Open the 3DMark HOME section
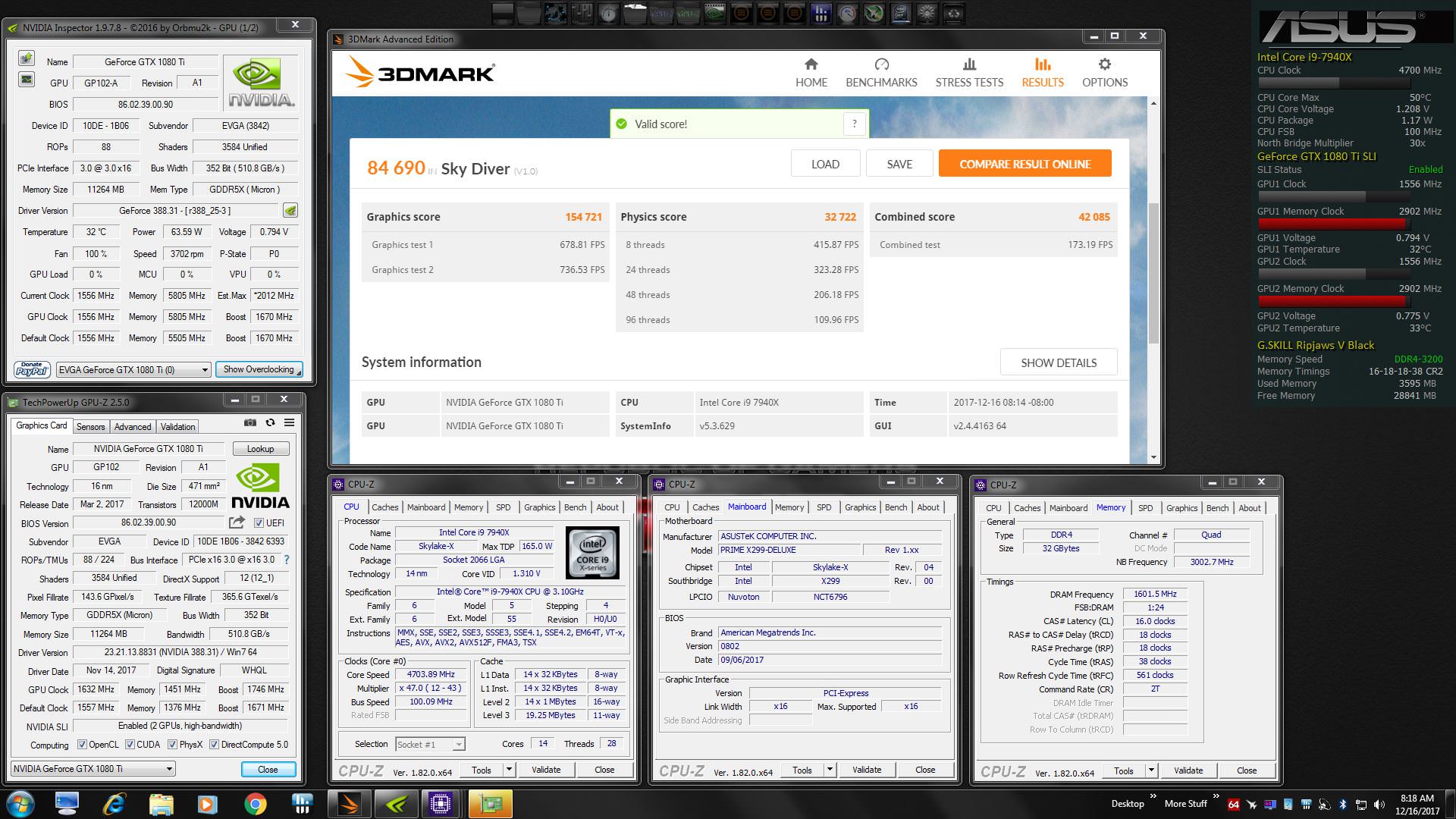Image resolution: width=1456 pixels, height=819 pixels. tap(811, 74)
